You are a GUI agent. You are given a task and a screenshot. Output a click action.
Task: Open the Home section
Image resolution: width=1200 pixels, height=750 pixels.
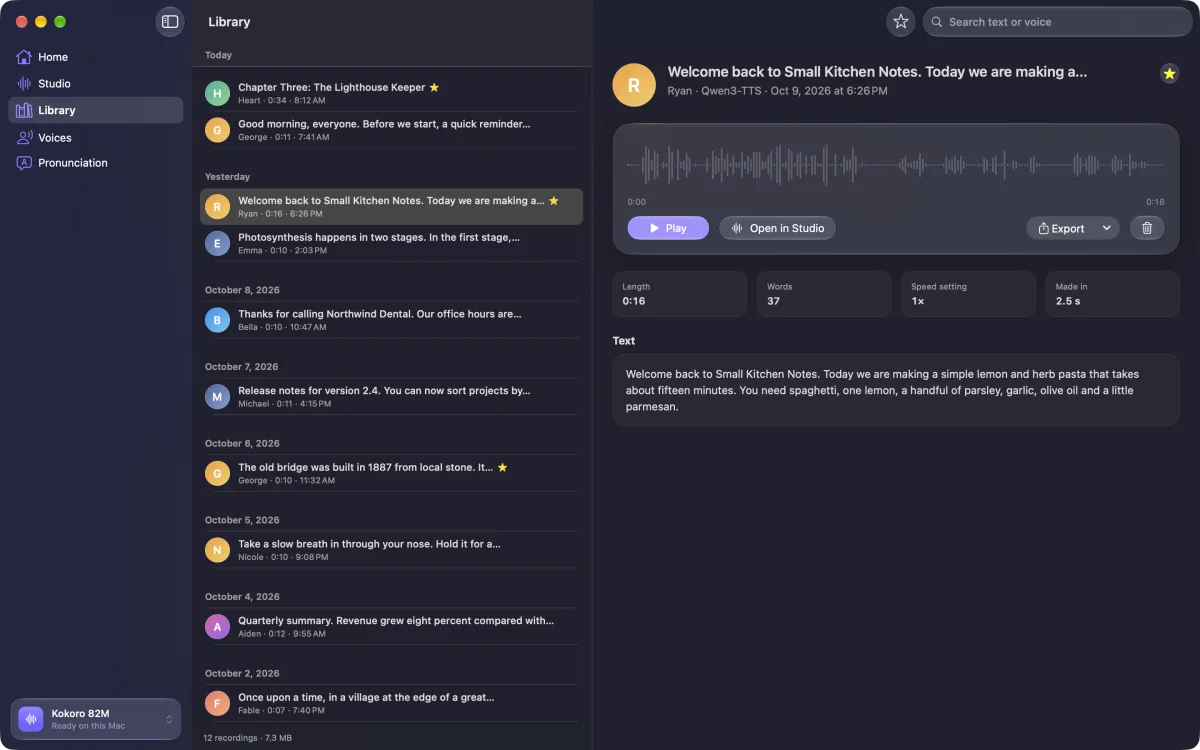(x=96, y=57)
